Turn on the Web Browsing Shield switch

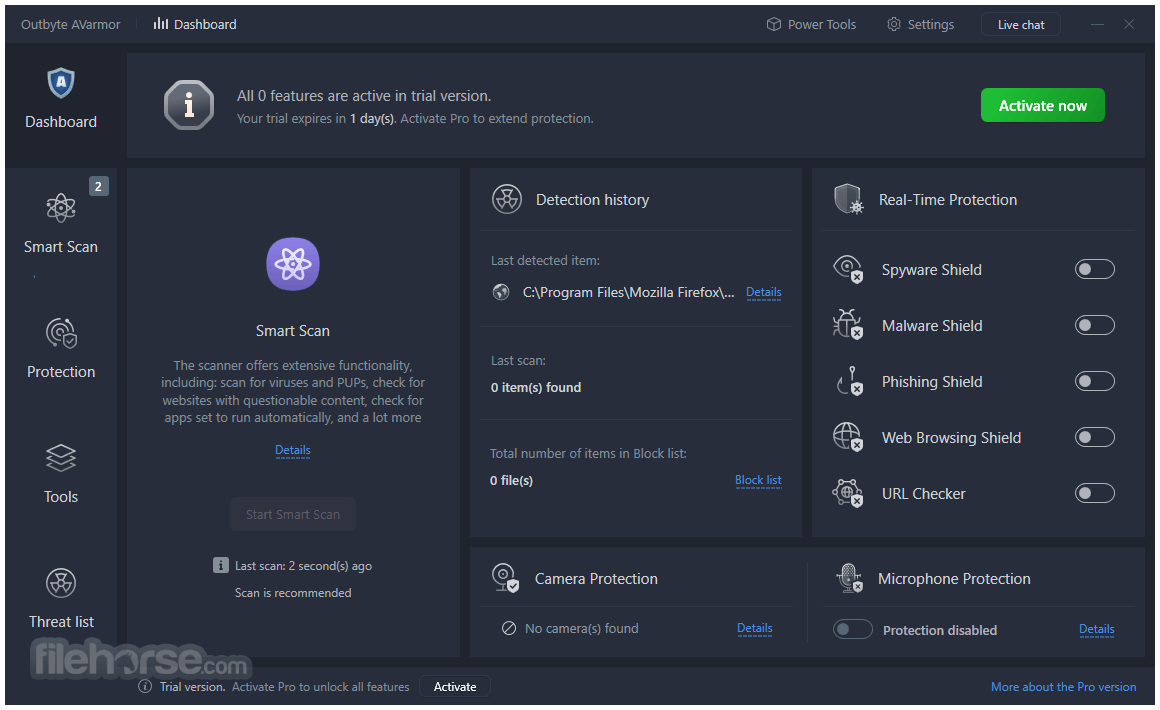coord(1095,437)
